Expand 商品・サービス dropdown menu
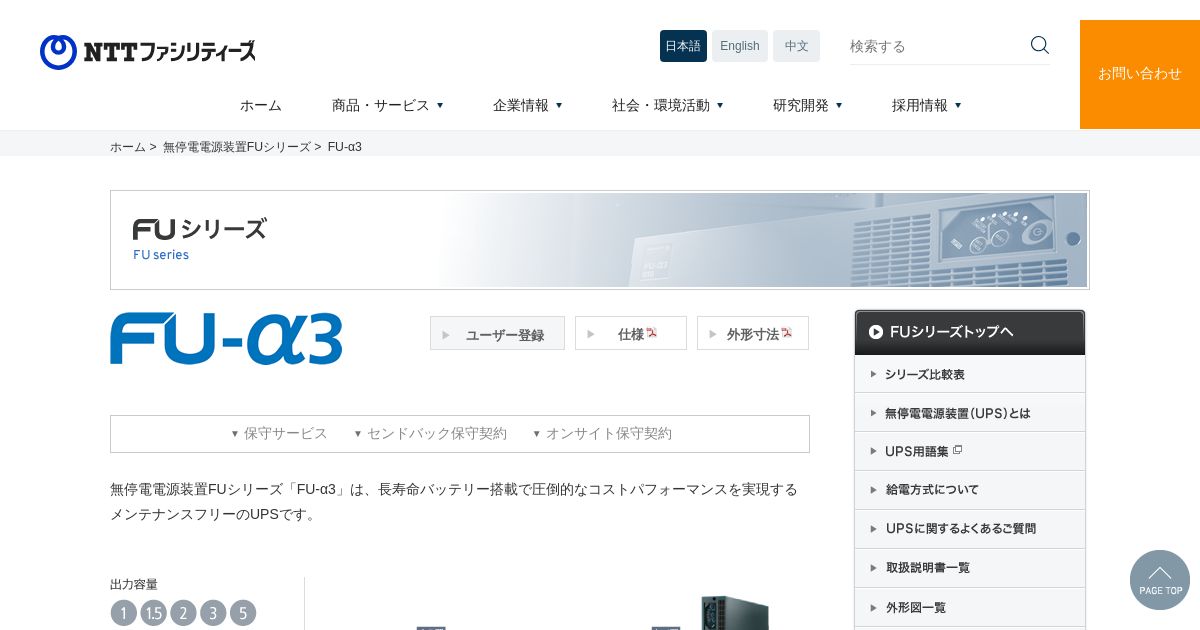1200x630 pixels. tap(388, 105)
